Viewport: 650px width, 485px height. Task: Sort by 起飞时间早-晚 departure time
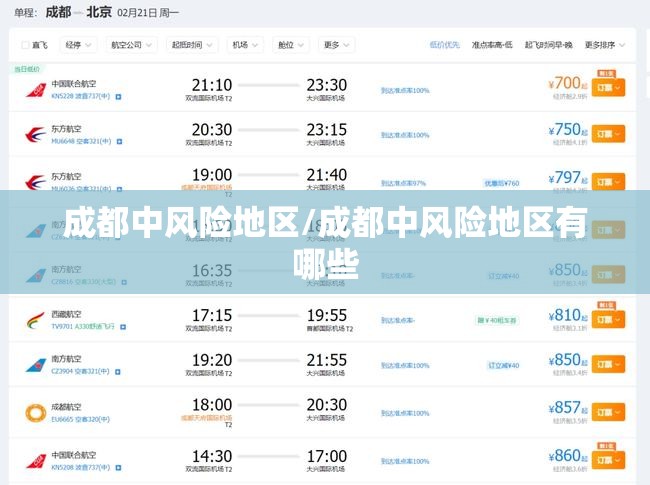548,45
